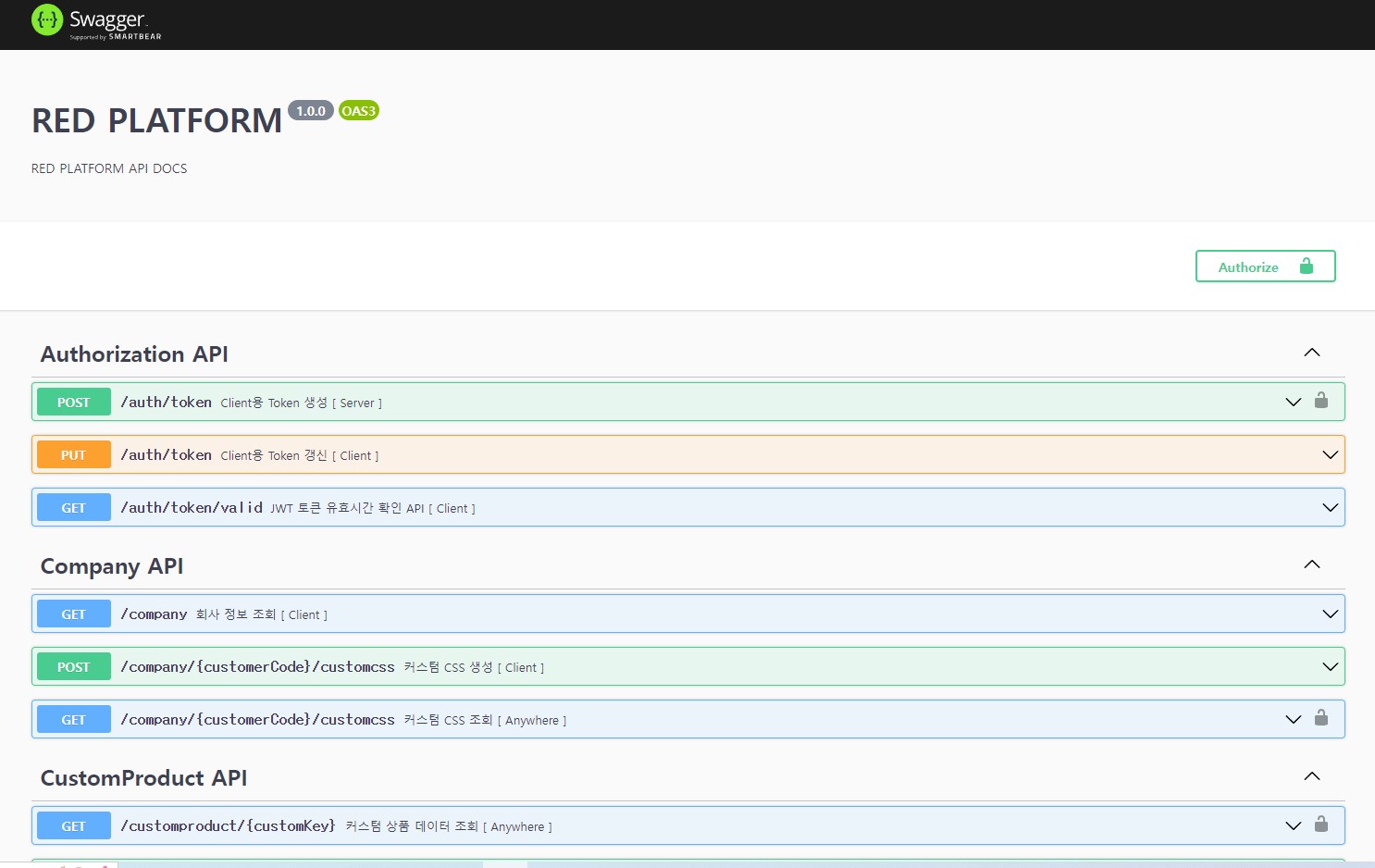Click the 'RED PLATFORM API DOCS' subtitle
Screen dimensions: 1375x868
(x=109, y=168)
